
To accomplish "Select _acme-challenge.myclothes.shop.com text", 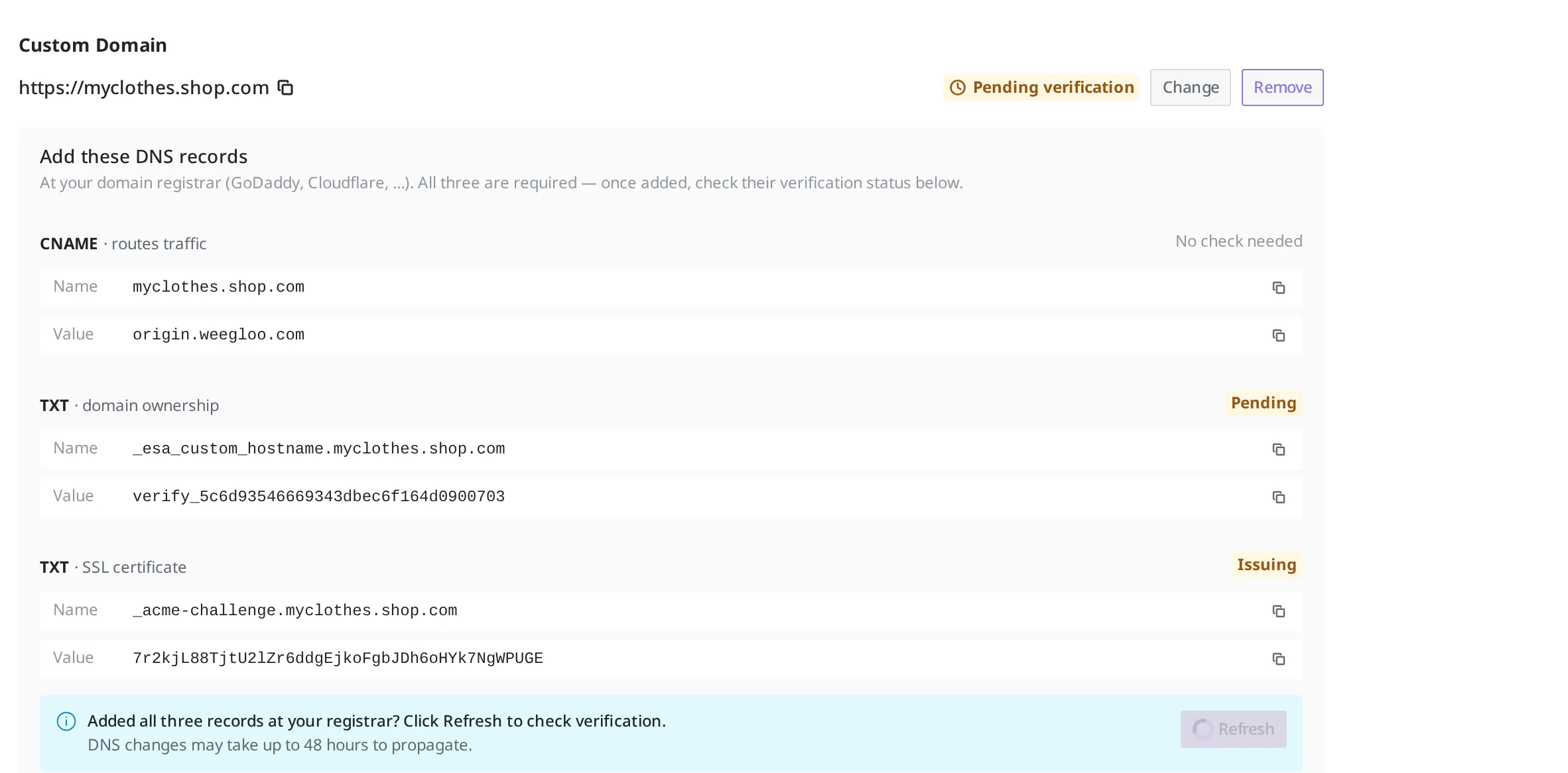I will point(294,611).
